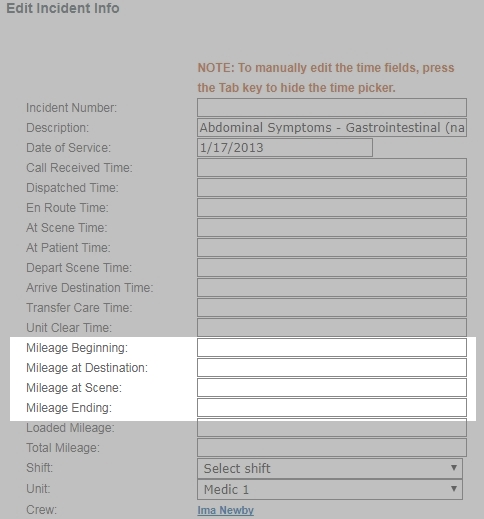The height and width of the screenshot is (519, 484).
Task: Open the Ima Newby crew link
Action: tap(225, 510)
